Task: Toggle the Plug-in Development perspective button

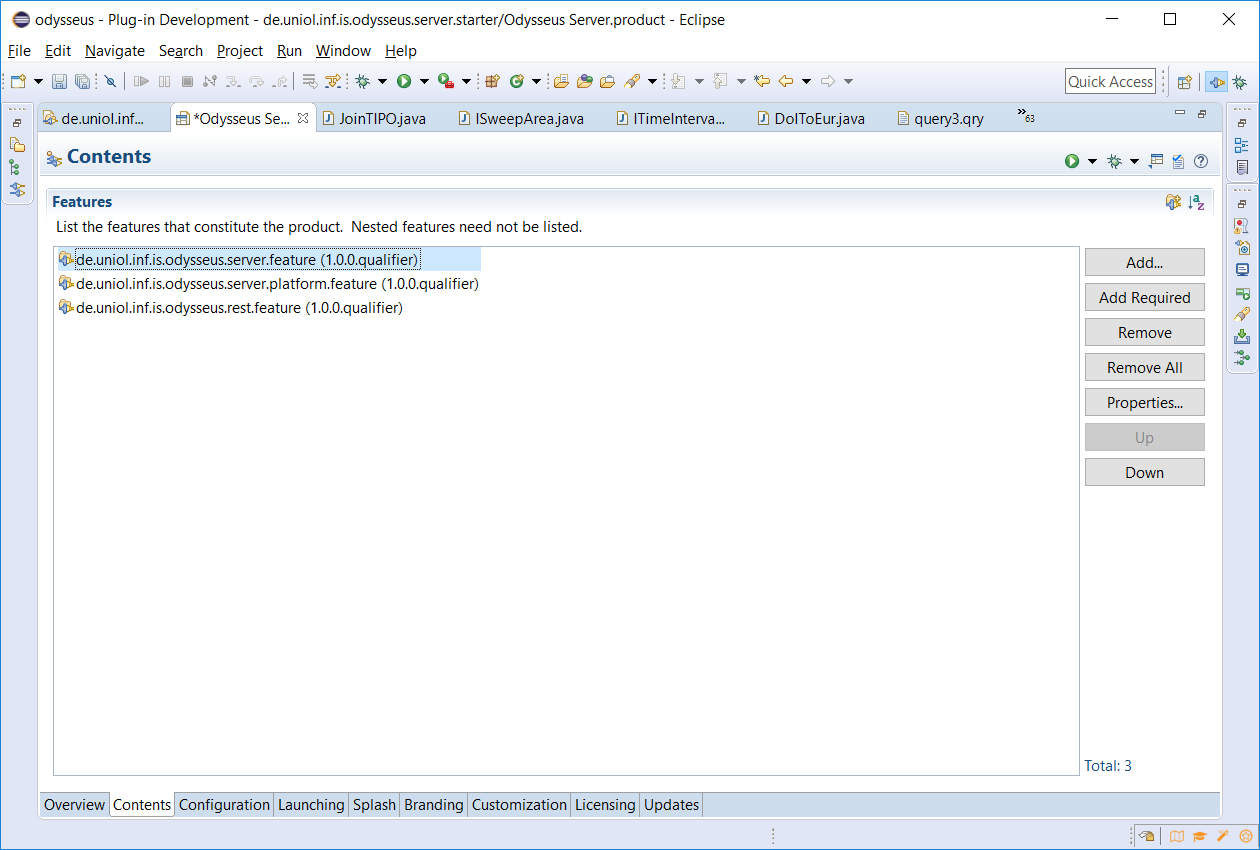Action: pyautogui.click(x=1216, y=82)
